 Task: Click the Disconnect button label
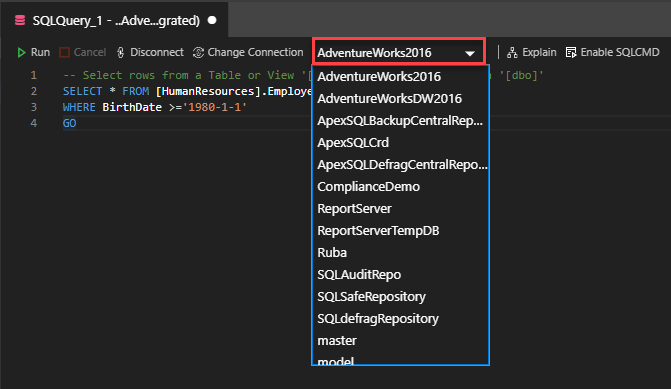(157, 52)
